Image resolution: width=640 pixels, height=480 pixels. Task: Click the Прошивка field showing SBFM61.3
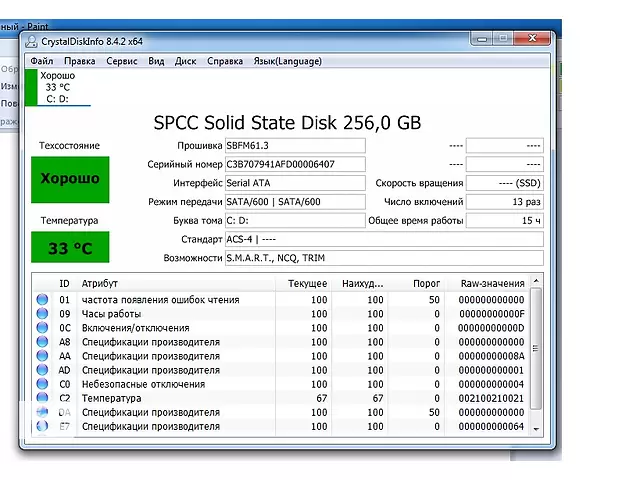point(294,146)
